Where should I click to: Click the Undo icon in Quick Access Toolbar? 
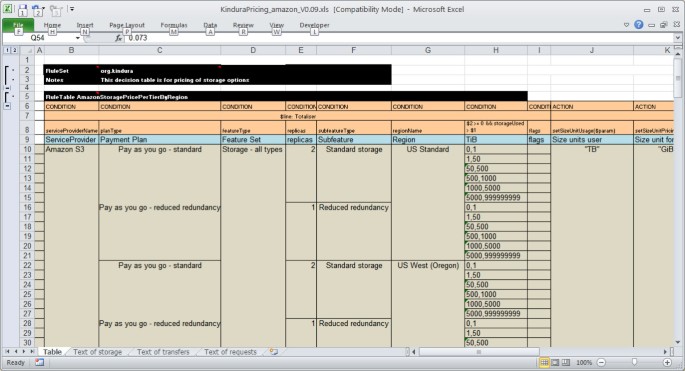(x=37, y=9)
